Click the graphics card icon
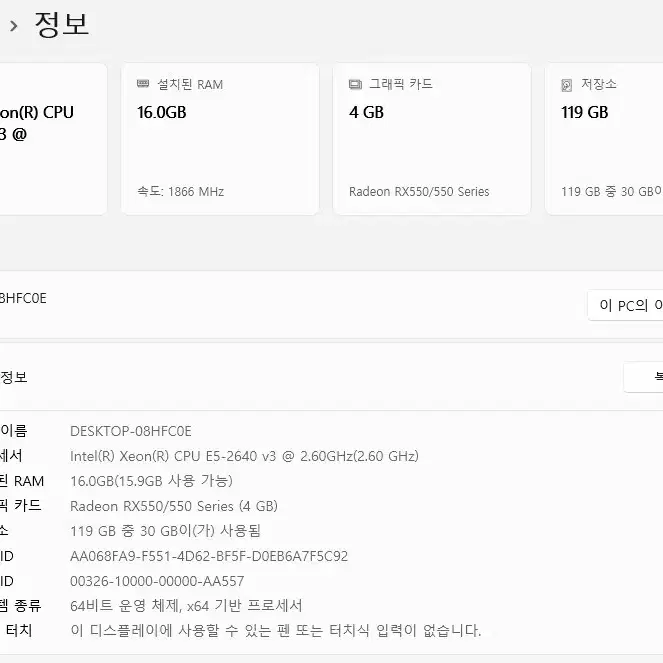 click(x=355, y=84)
